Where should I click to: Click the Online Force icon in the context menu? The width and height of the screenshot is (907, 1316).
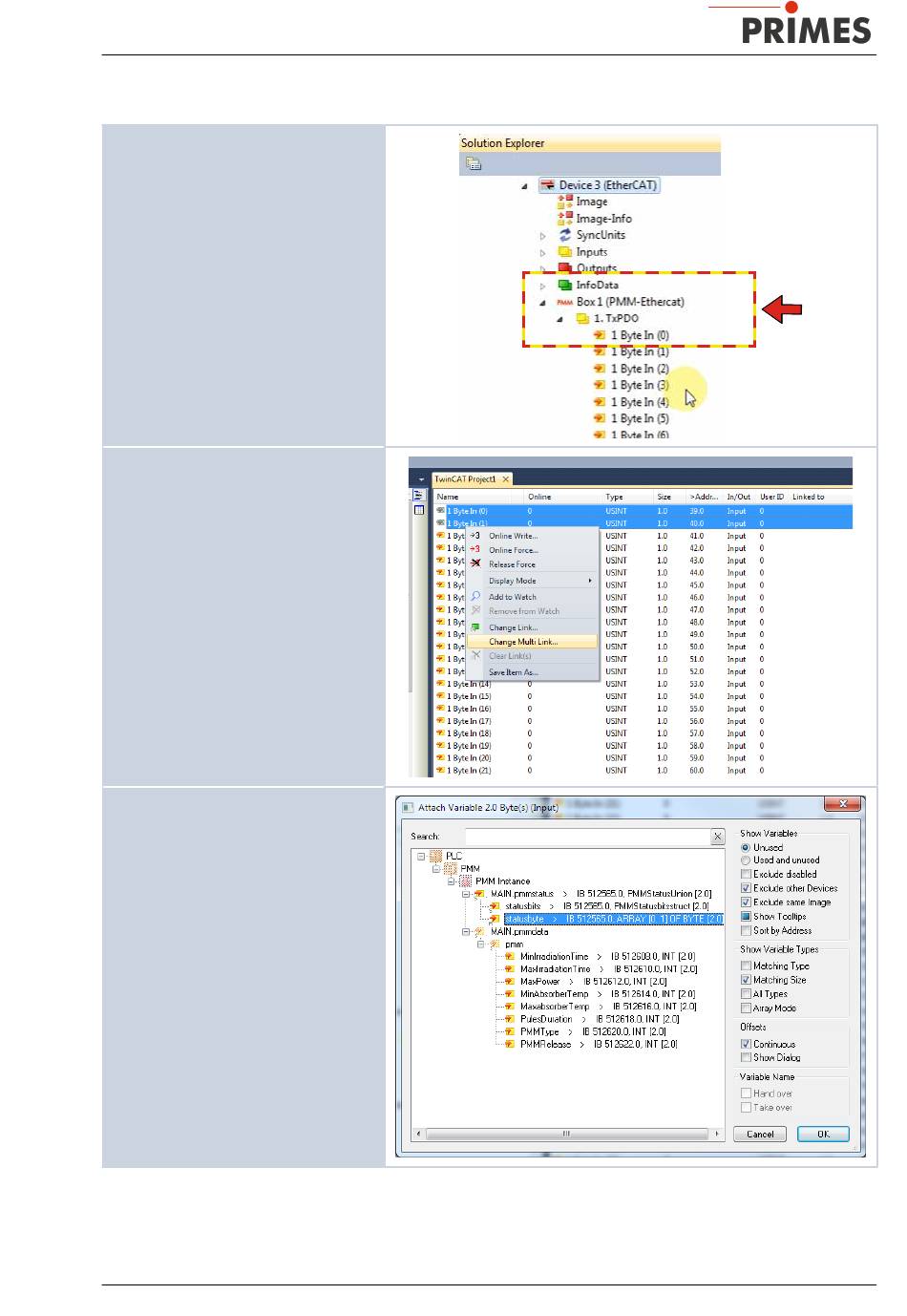[x=475, y=549]
